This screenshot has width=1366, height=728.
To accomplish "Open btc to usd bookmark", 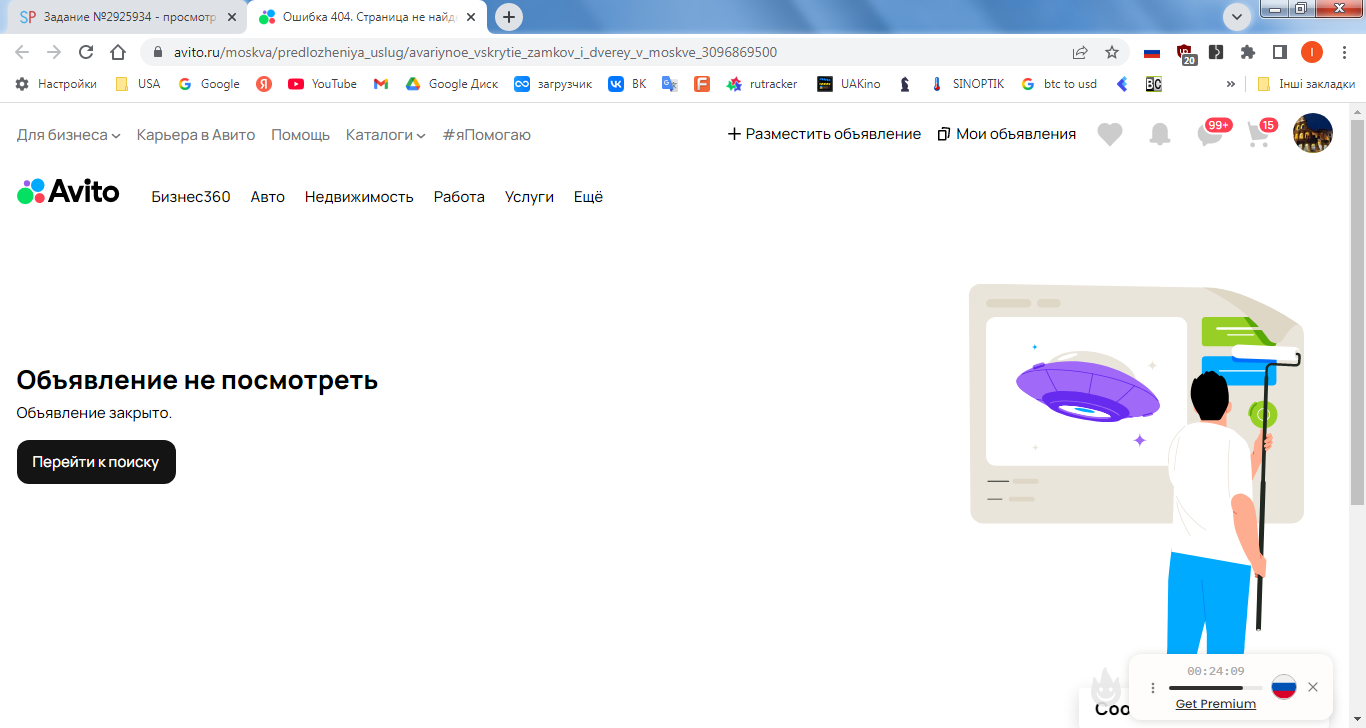I will pos(1059,84).
